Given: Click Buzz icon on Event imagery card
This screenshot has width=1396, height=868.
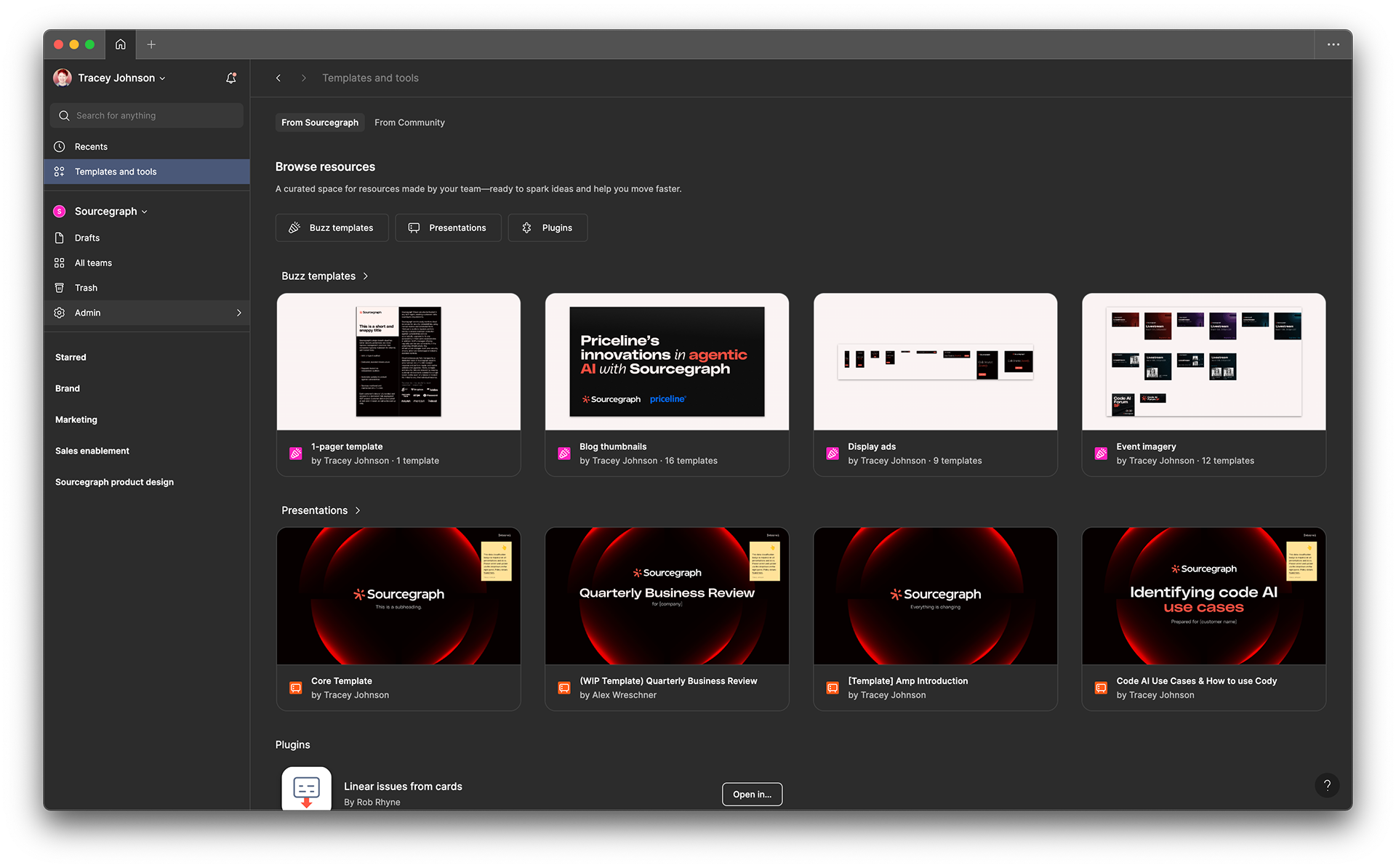Looking at the screenshot, I should pyautogui.click(x=1101, y=454).
